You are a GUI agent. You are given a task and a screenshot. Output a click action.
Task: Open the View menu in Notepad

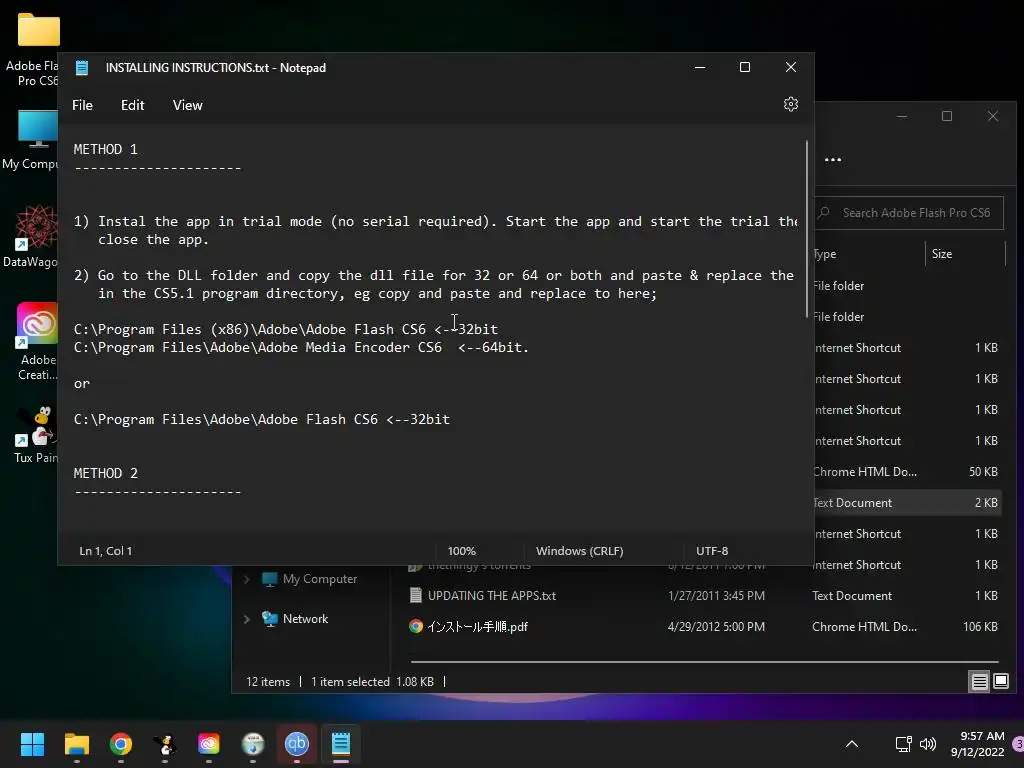[x=187, y=105]
